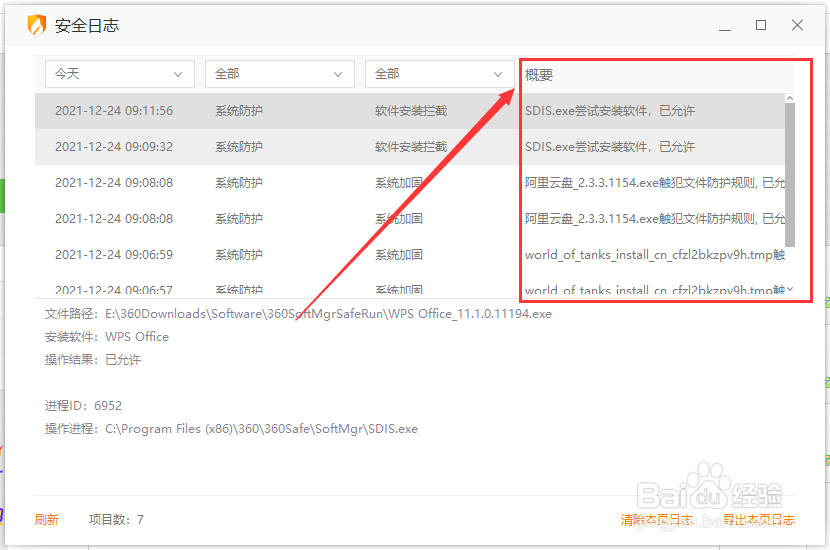Click SDIS.exe summary in the 09:09:32 row
Viewport: 830px width, 550px height.
[x=609, y=147]
